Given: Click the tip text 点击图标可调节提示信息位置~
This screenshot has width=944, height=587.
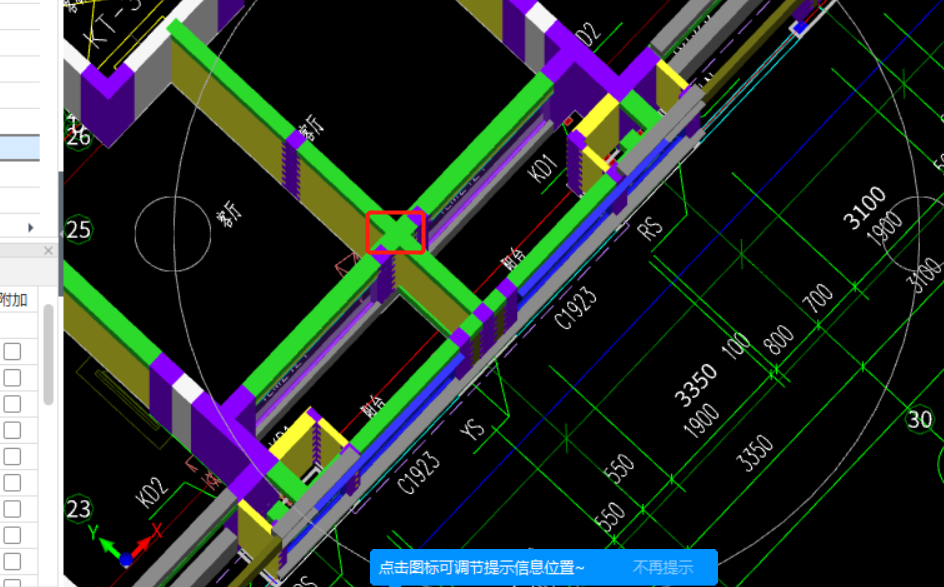Looking at the screenshot, I should [x=482, y=567].
